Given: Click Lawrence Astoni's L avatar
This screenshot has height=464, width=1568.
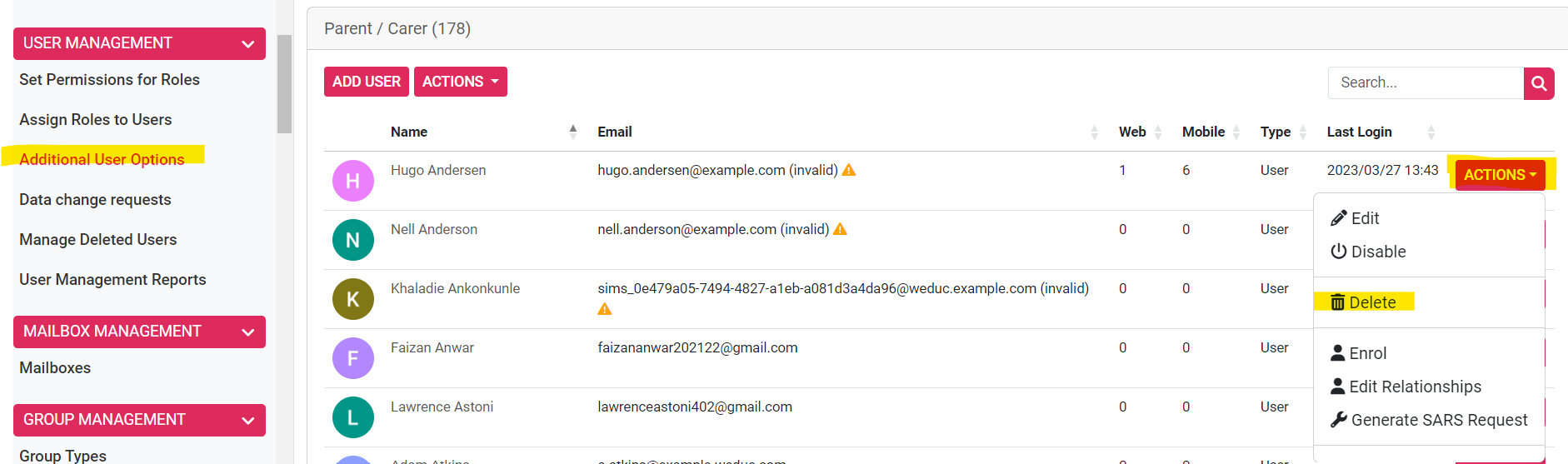Looking at the screenshot, I should pos(352,417).
